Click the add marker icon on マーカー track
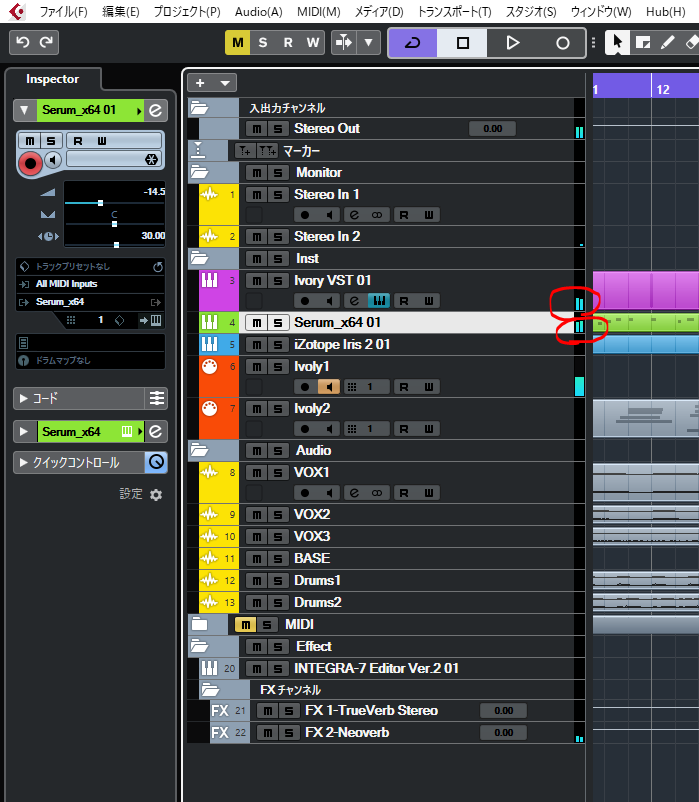Viewport: 699px width, 802px height. coord(245,151)
